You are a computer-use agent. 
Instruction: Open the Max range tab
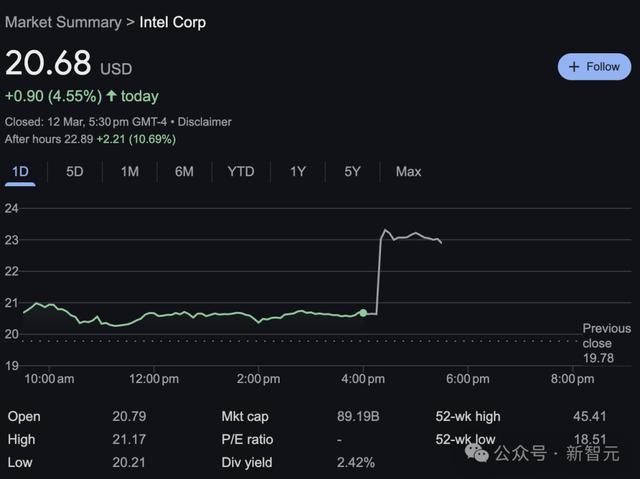click(x=408, y=172)
